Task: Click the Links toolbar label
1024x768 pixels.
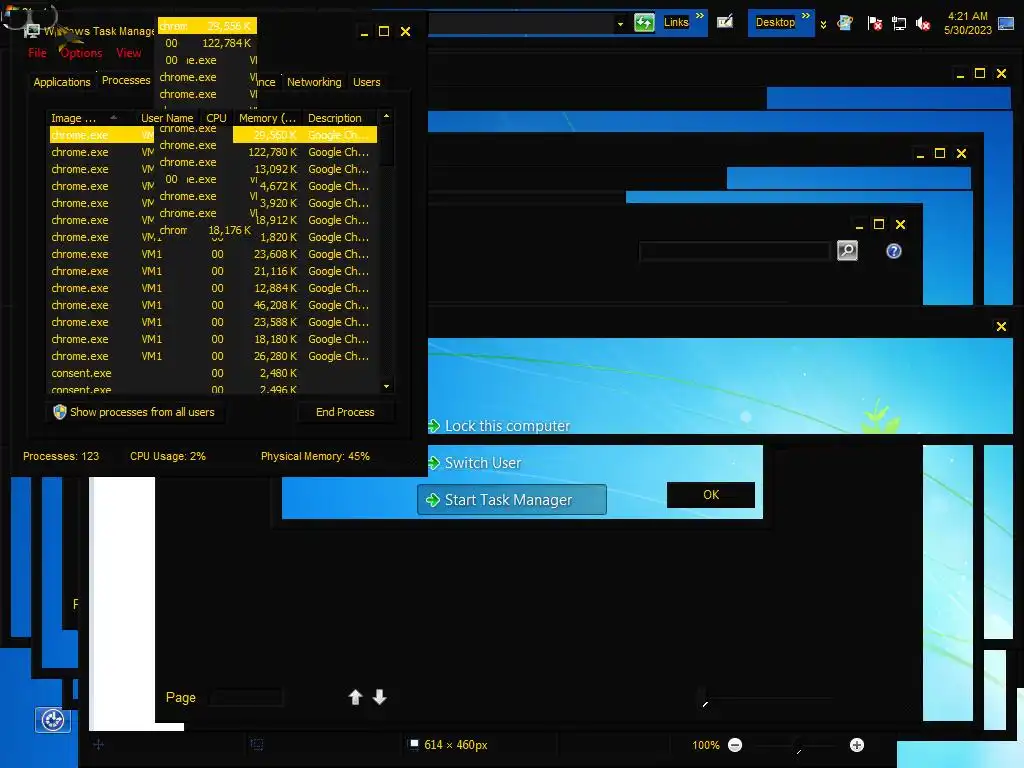Action: click(x=676, y=22)
